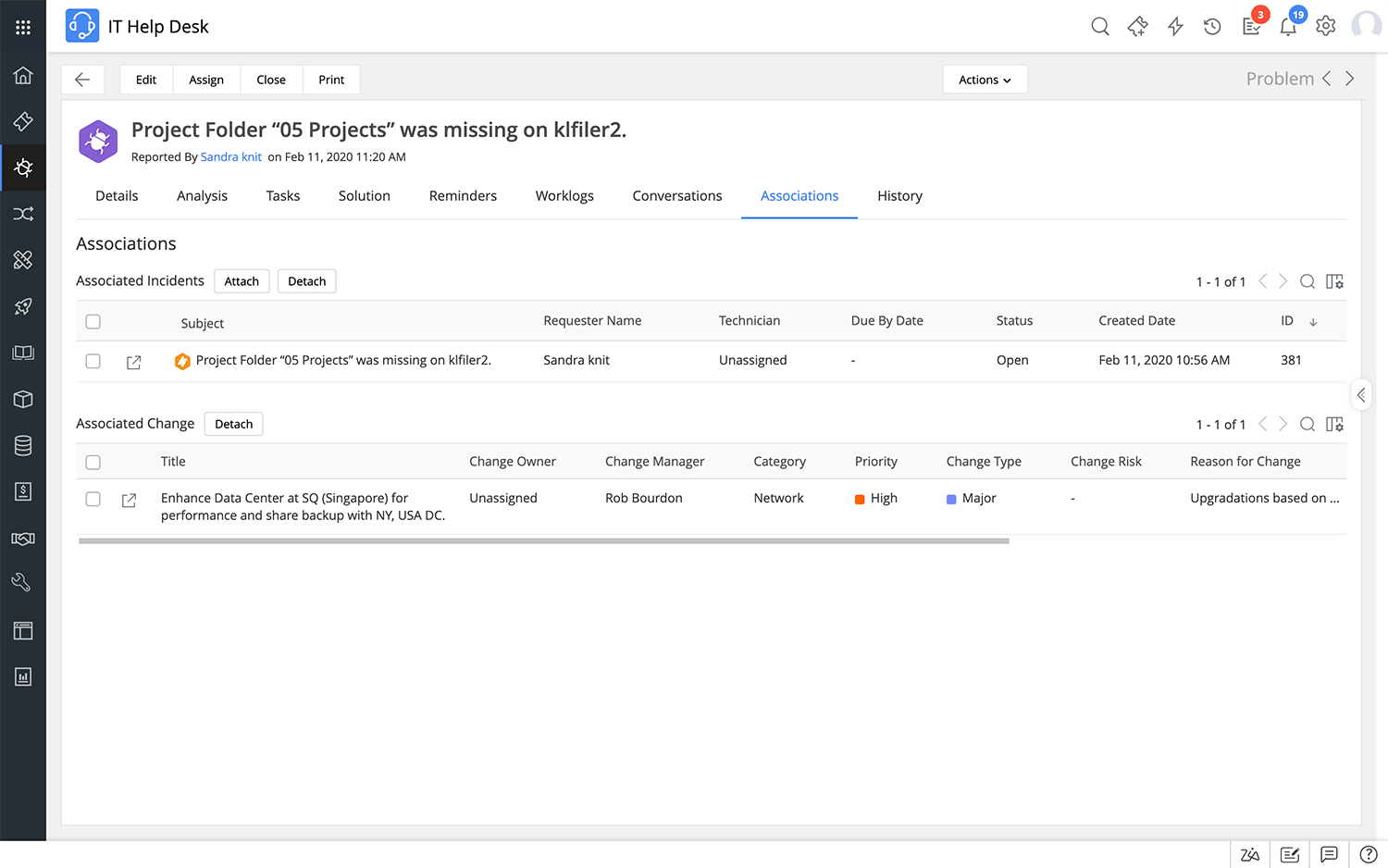This screenshot has width=1388, height=868.
Task: Search the Associated Change table
Action: point(1307,424)
